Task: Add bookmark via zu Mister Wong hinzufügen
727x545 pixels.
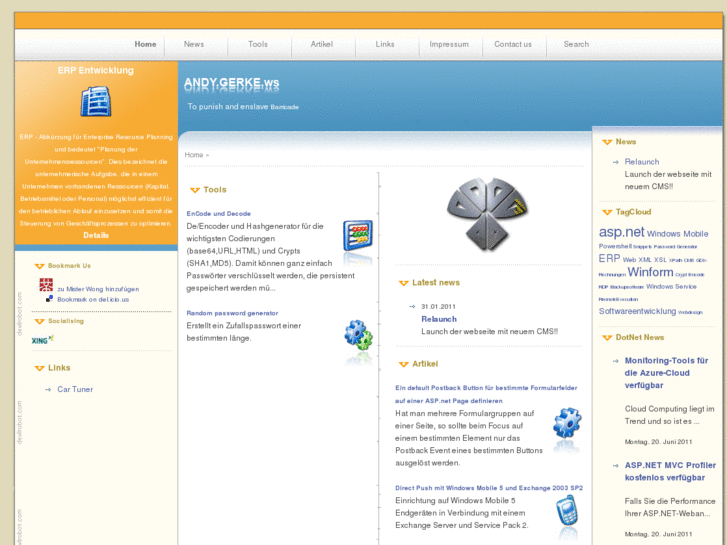Action: [98, 289]
